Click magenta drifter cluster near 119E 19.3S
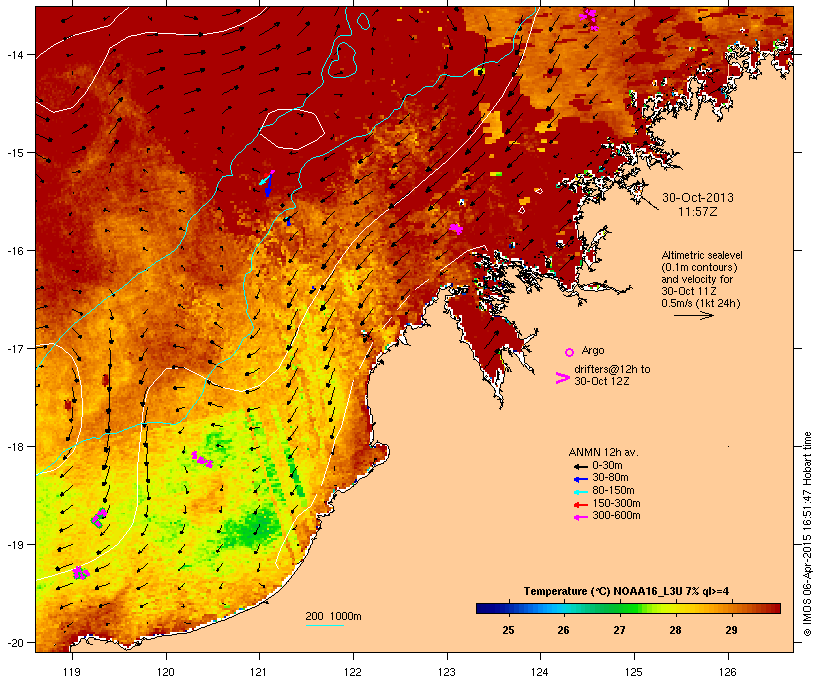 pos(81,573)
